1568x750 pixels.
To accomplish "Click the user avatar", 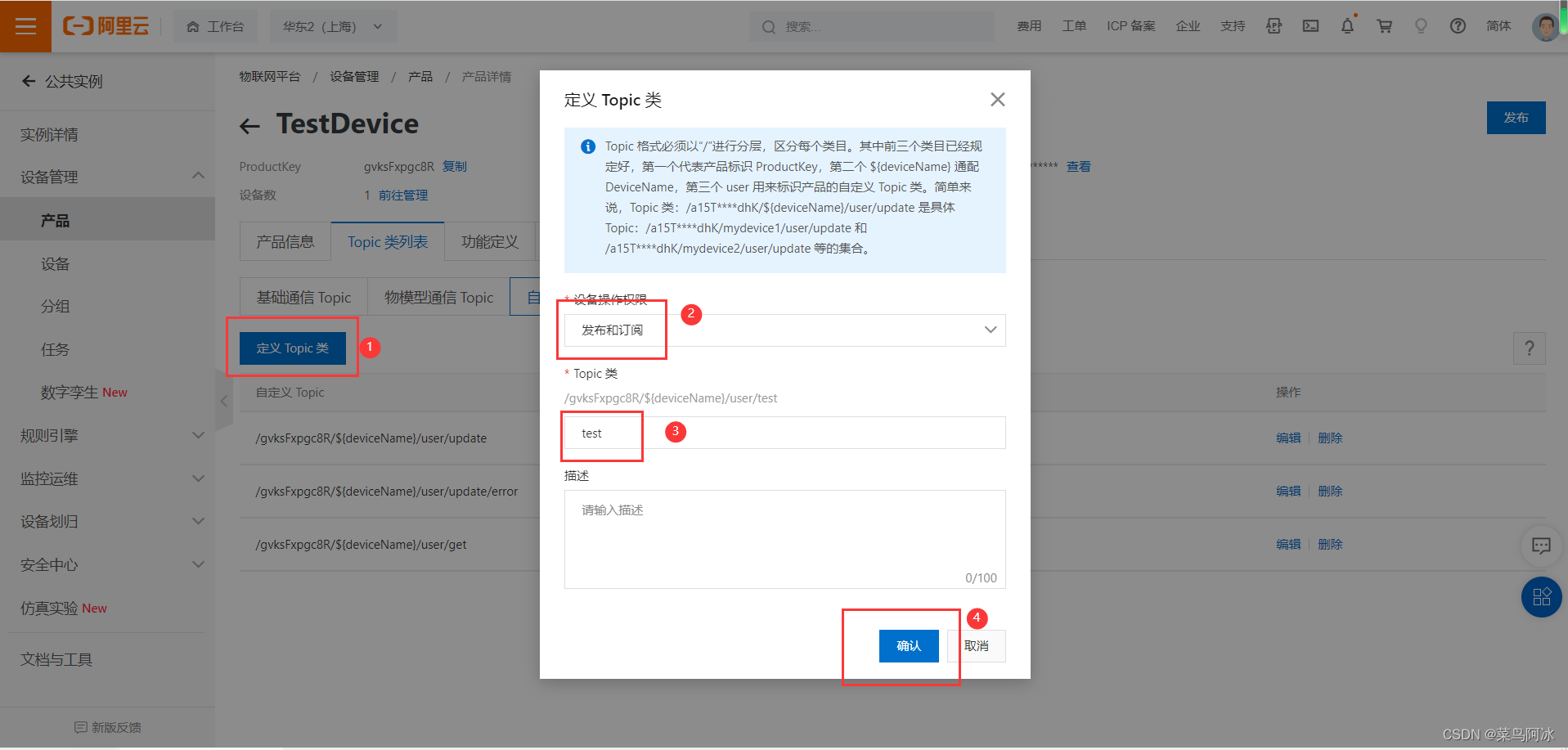I will 1545,25.
